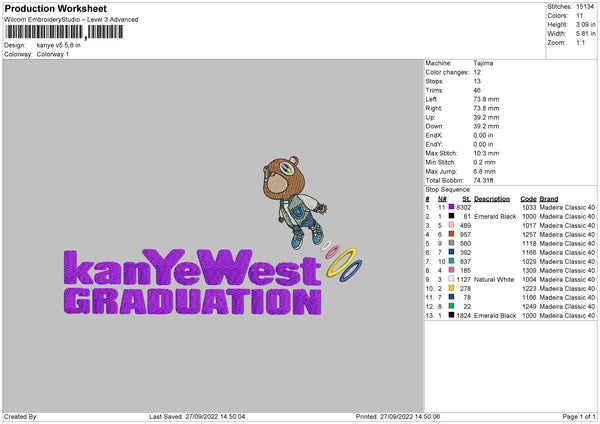Screen dimensions: 600x424
Task: Click the Max Stitch value 10.3 mm
Action: (x=486, y=153)
